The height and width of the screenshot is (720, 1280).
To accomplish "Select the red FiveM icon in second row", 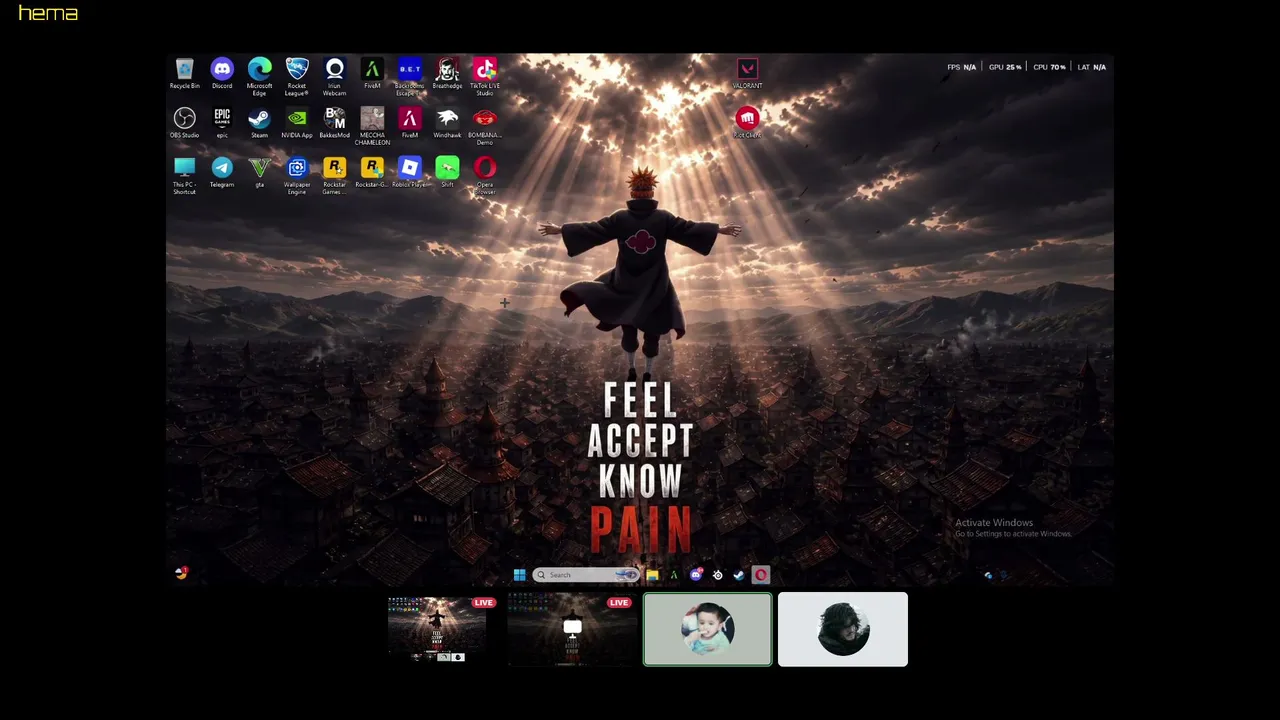I will tap(409, 123).
